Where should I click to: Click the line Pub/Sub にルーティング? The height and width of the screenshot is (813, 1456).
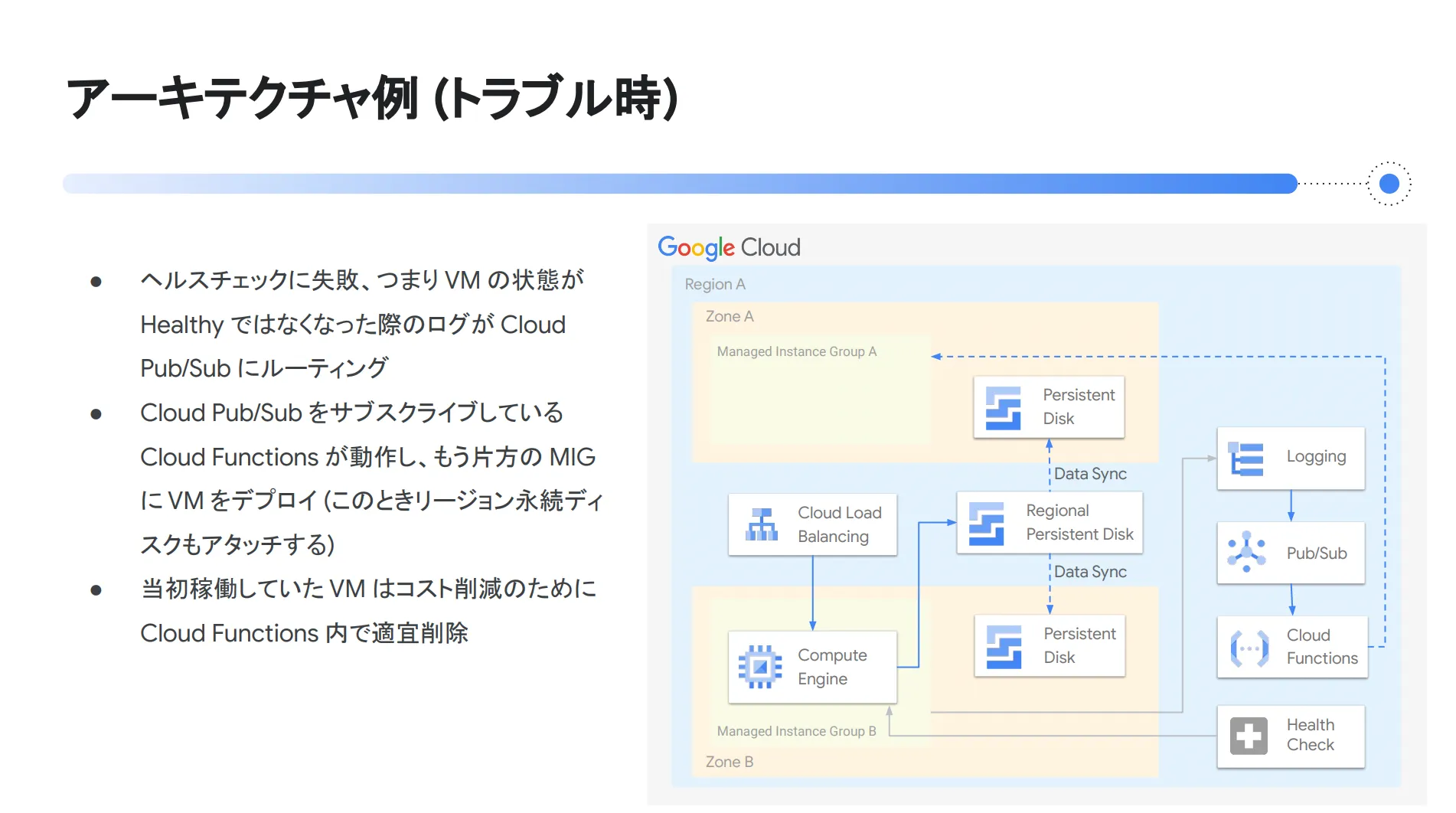click(x=264, y=368)
